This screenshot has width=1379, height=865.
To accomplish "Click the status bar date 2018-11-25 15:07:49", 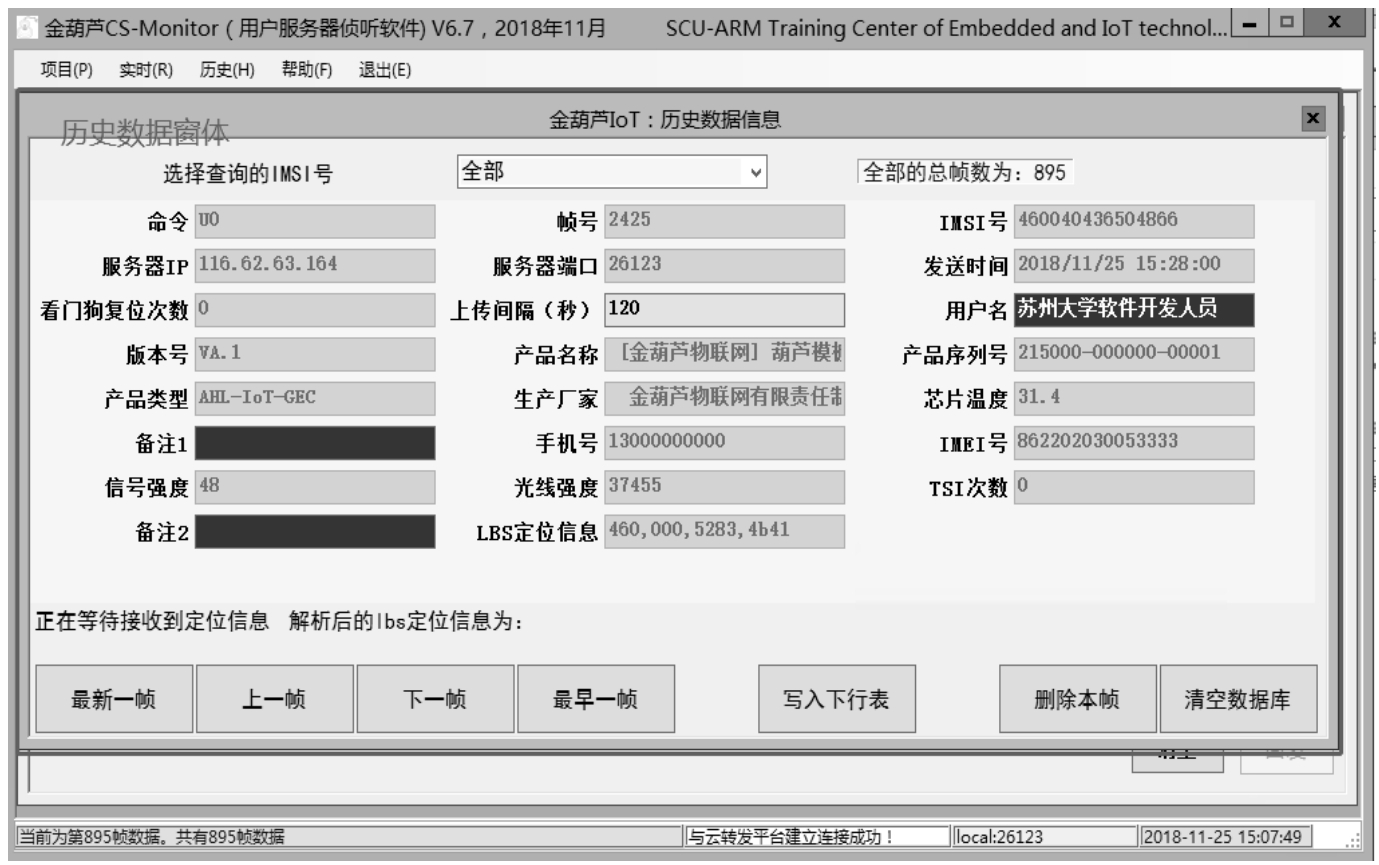I will tap(1224, 837).
